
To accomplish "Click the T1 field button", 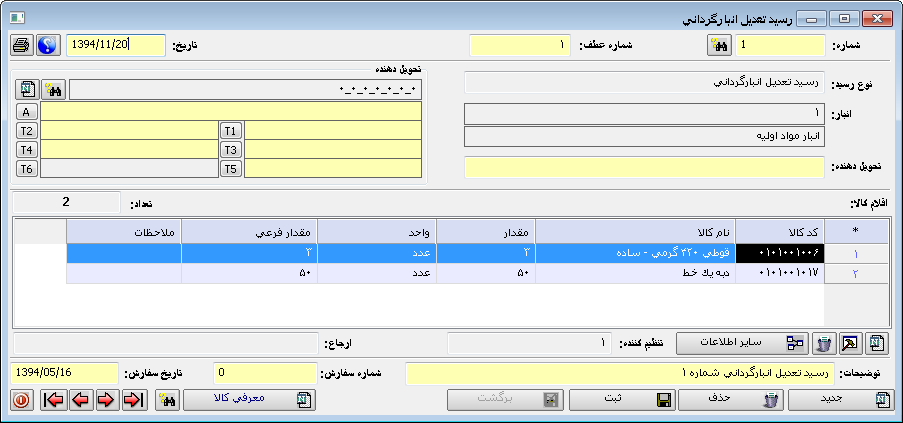I will (231, 131).
